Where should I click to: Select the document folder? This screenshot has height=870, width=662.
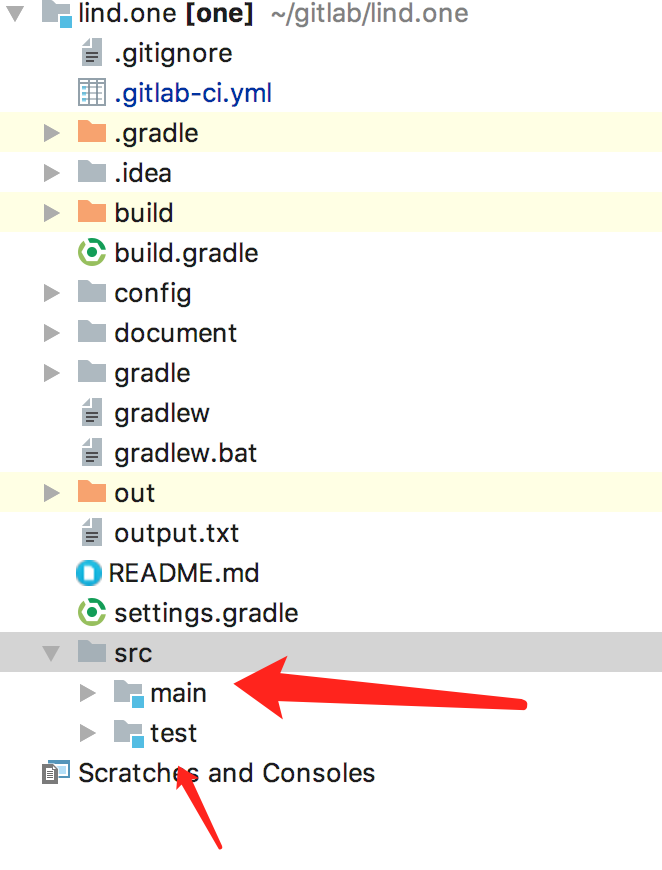[x=175, y=333]
